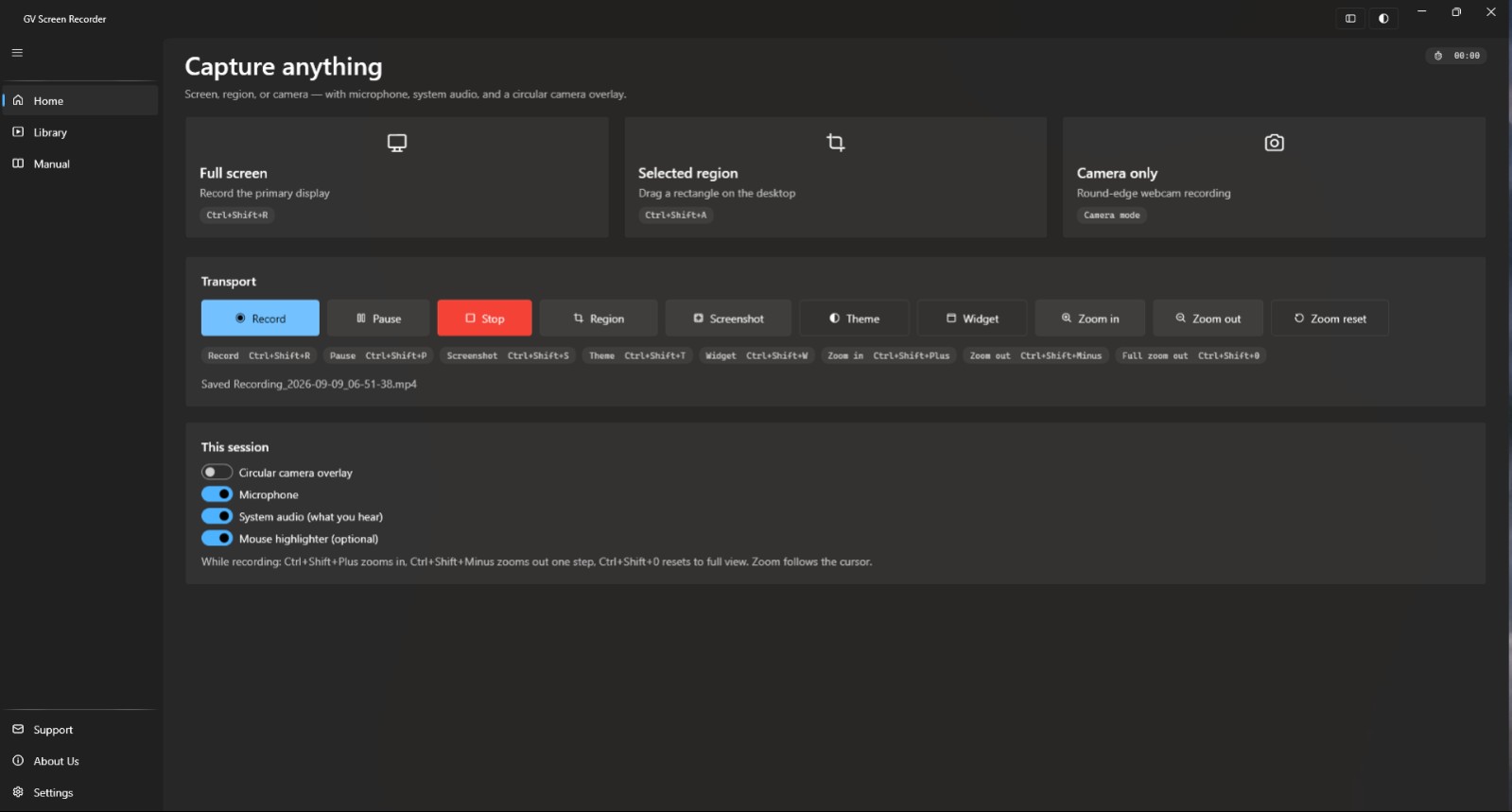Click the Region transport button

click(x=599, y=319)
